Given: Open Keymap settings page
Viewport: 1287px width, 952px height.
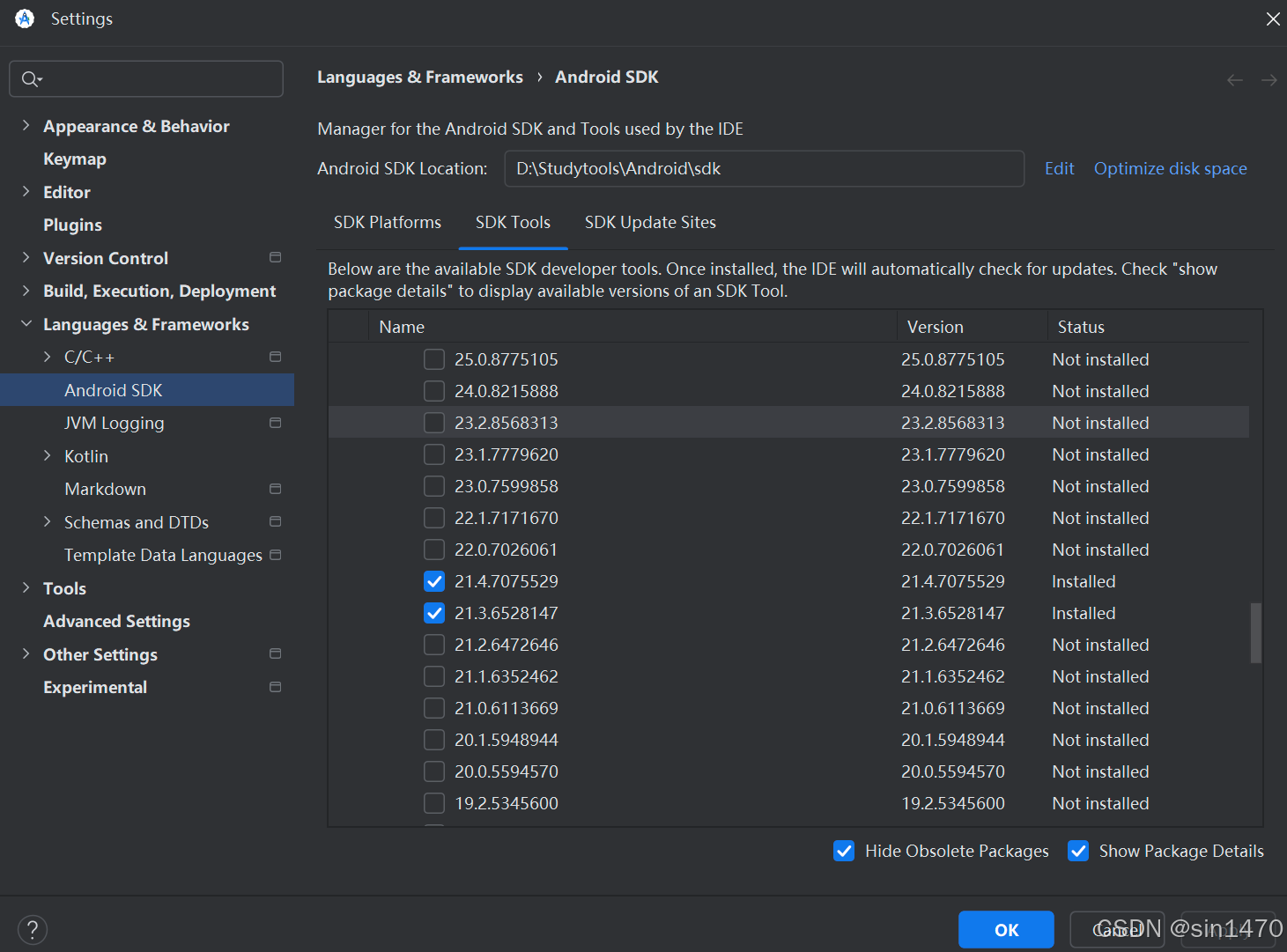Looking at the screenshot, I should tap(75, 159).
